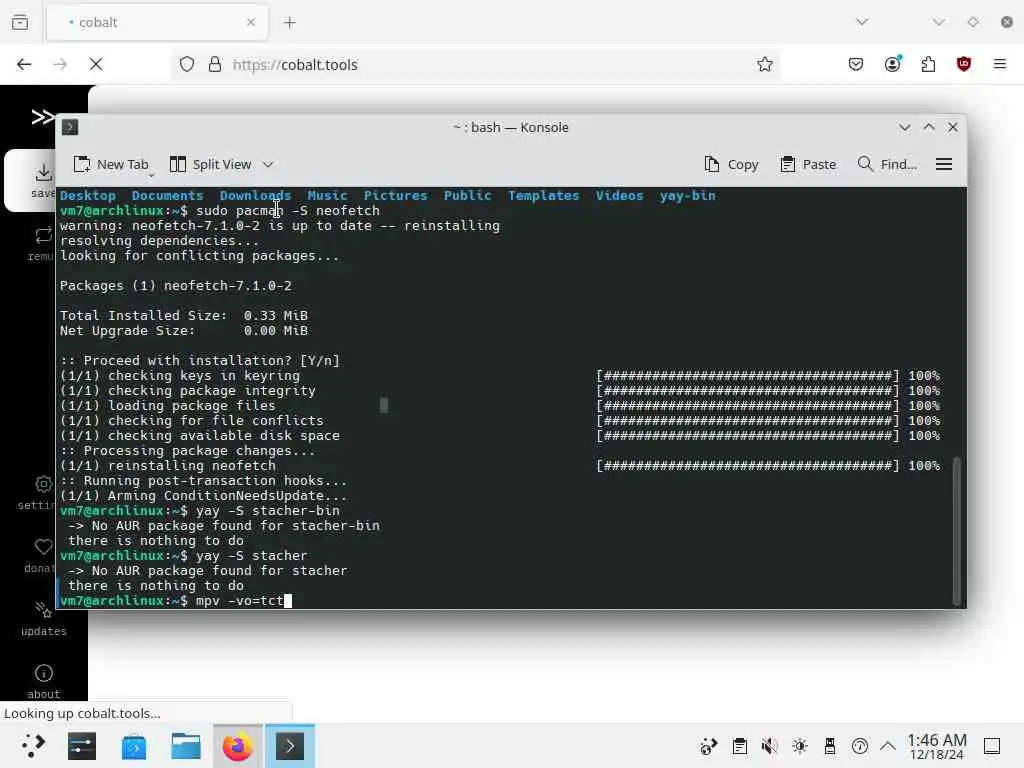
Task: Click the cobalt logo in the sidebar
Action: 42,117
